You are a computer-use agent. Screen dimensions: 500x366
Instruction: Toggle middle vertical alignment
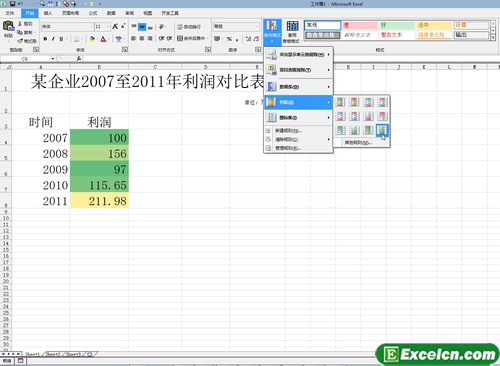click(142, 26)
